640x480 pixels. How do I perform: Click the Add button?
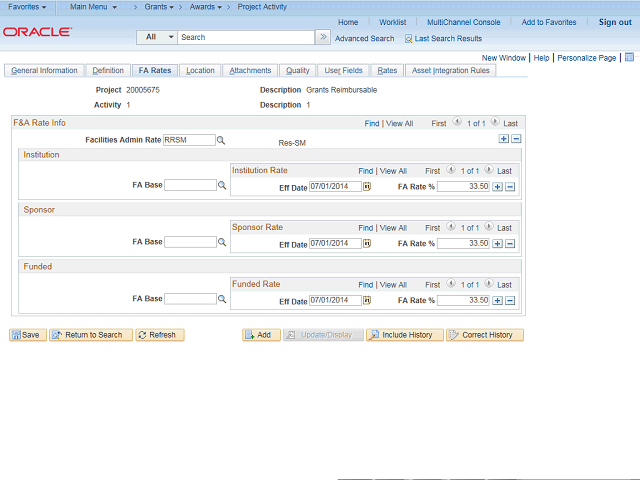tap(261, 335)
